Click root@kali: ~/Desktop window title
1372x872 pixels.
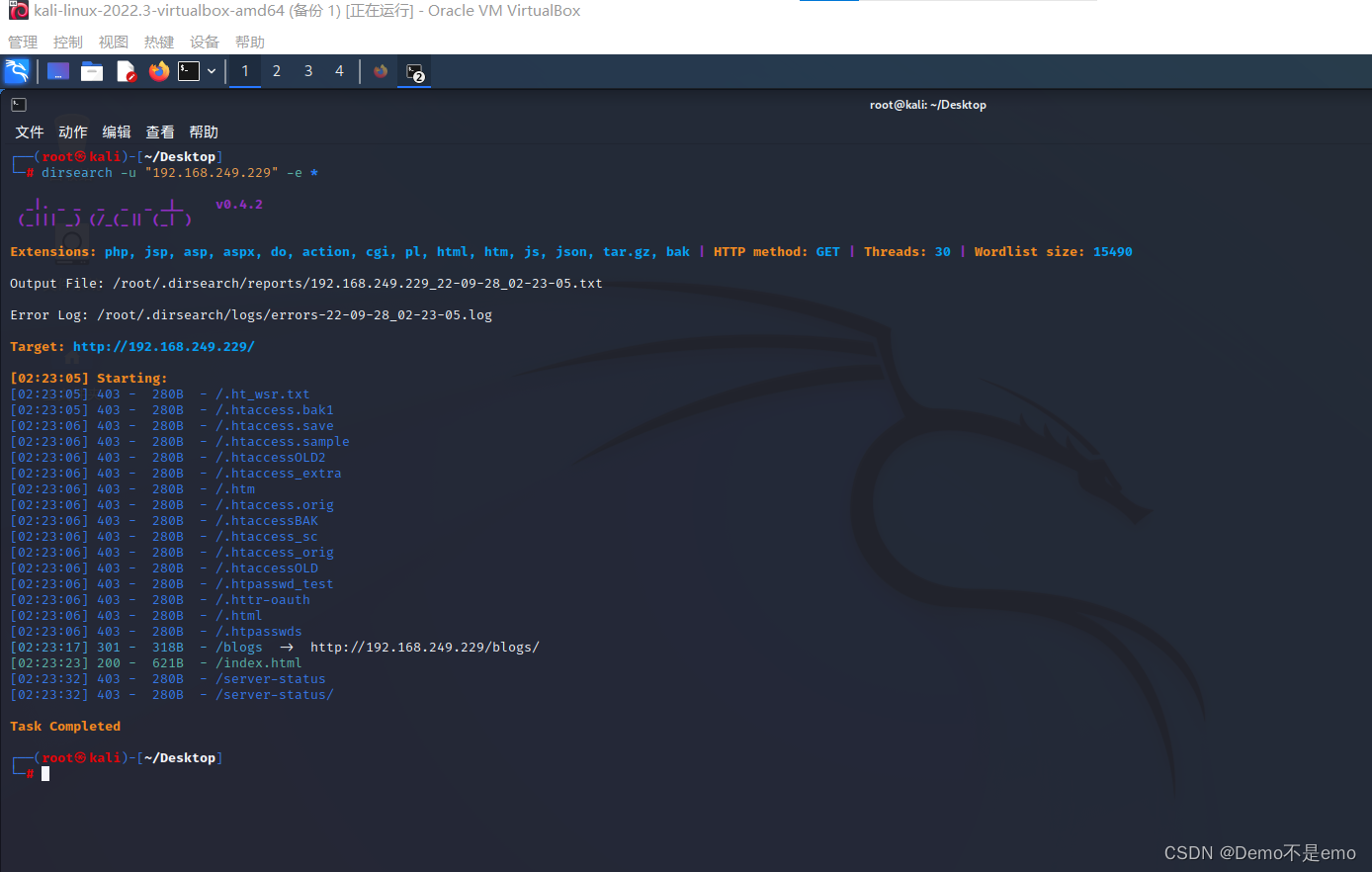[928, 105]
